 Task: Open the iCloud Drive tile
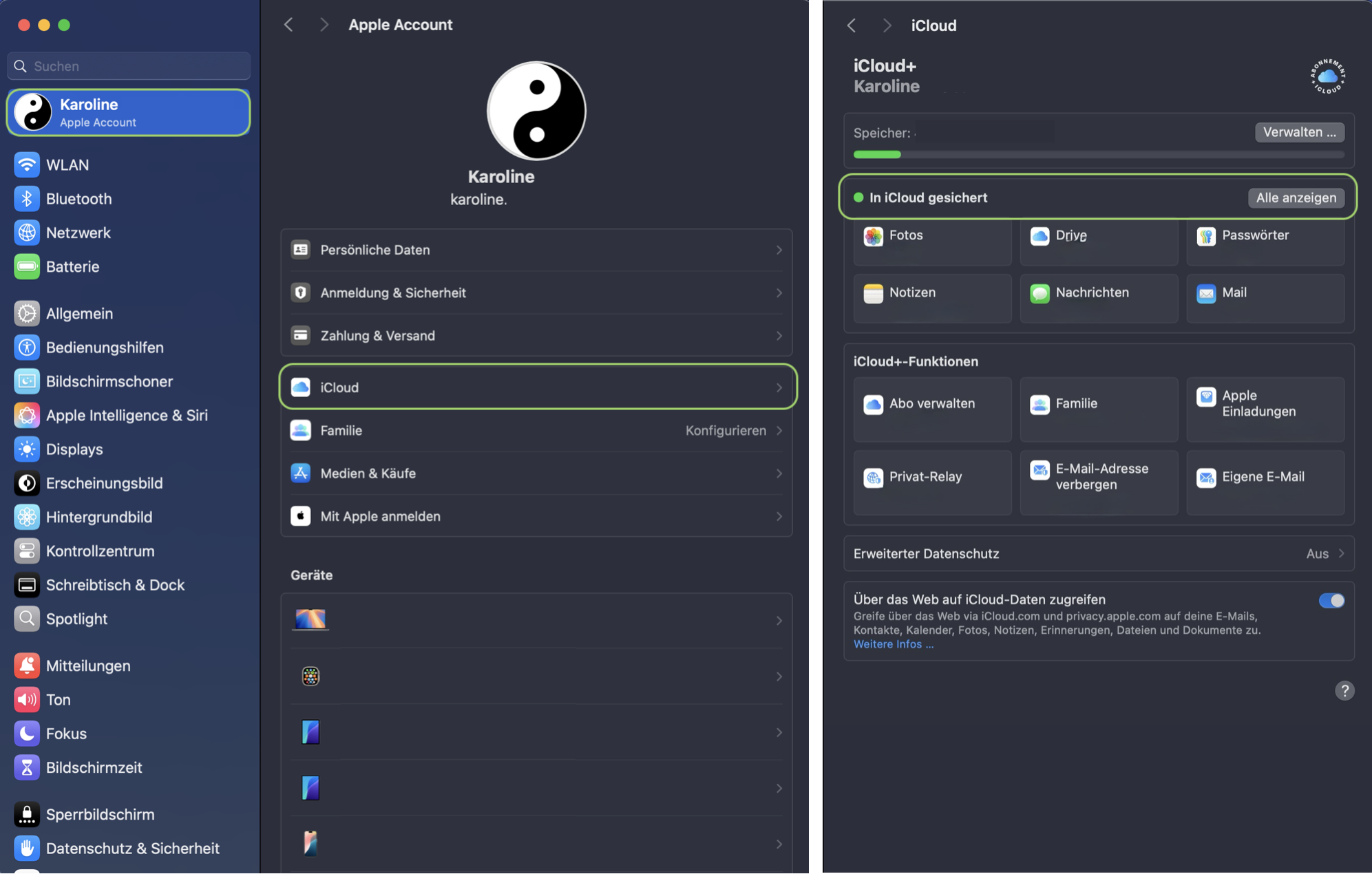coord(1098,236)
